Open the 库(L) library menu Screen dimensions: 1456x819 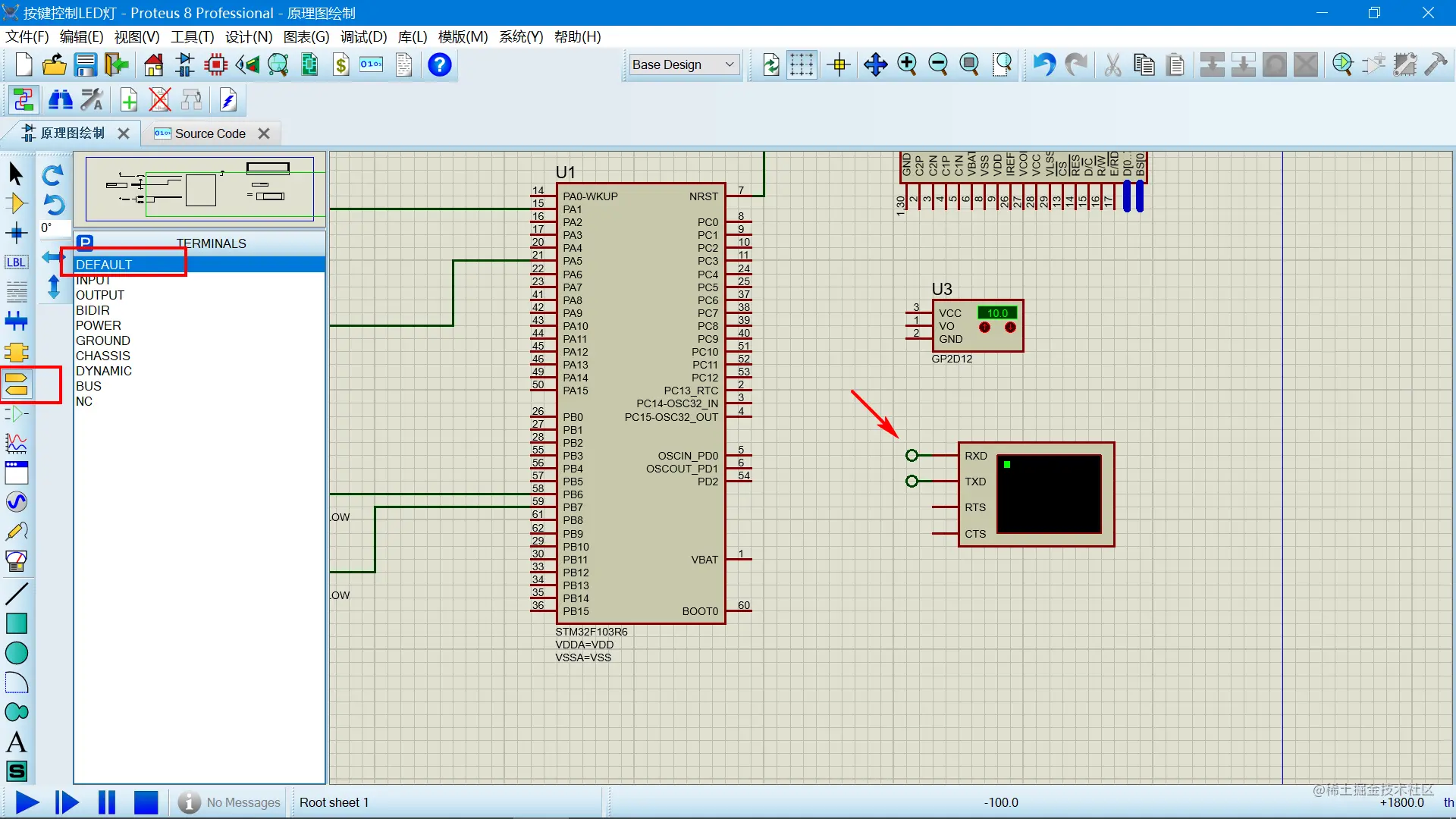click(413, 36)
